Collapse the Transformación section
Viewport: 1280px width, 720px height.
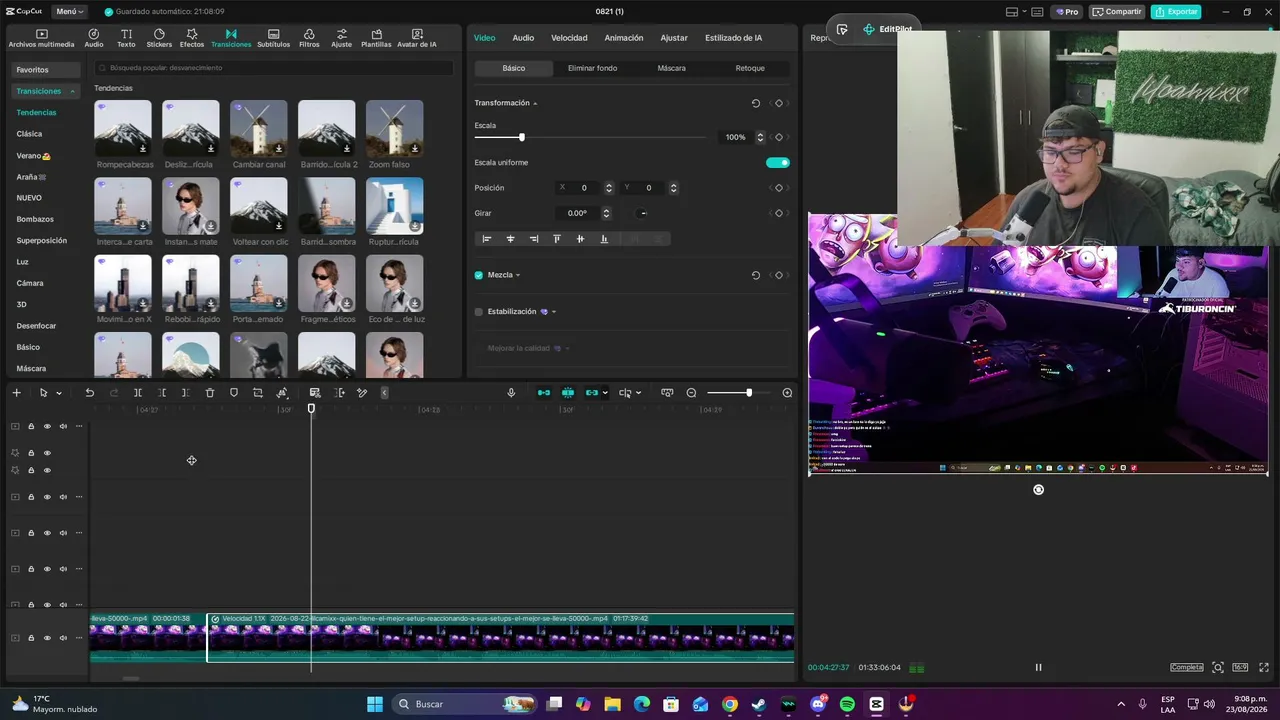(x=535, y=103)
